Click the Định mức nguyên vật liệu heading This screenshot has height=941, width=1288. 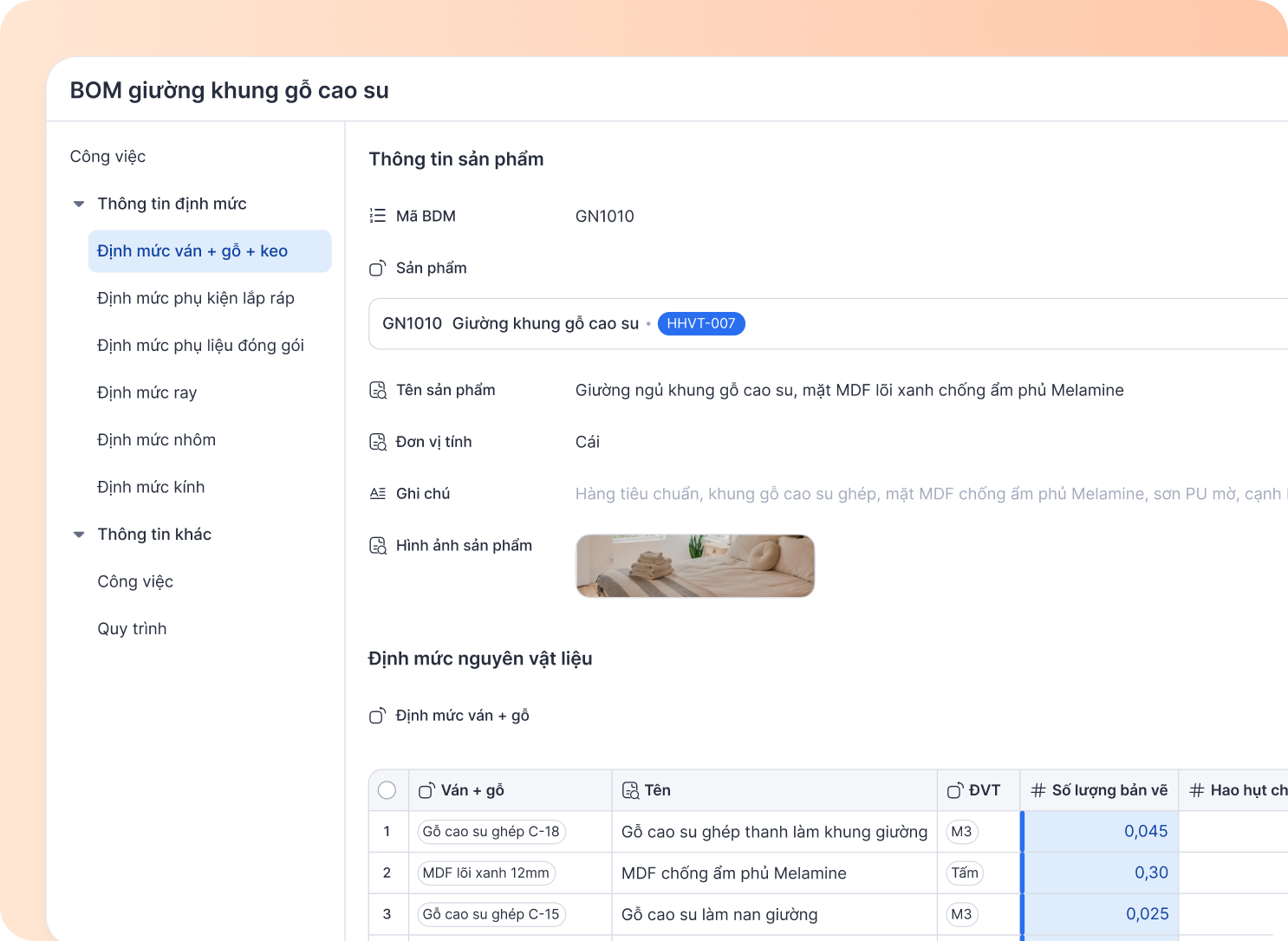click(x=480, y=659)
